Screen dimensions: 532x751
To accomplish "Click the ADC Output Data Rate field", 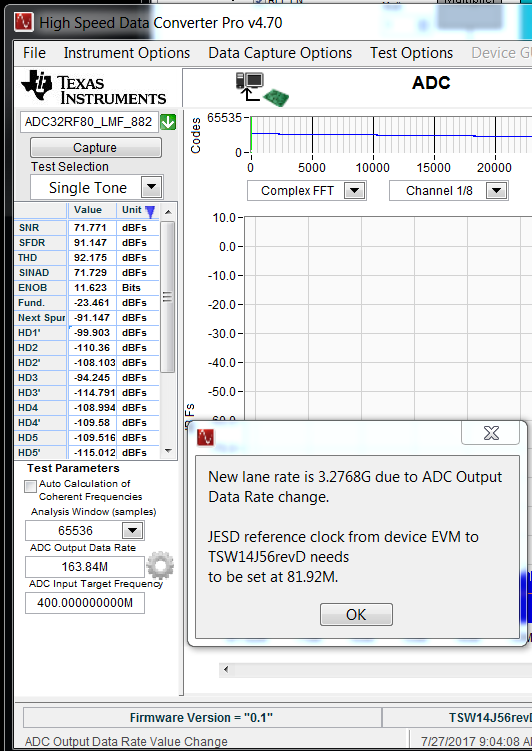I will click(85, 567).
